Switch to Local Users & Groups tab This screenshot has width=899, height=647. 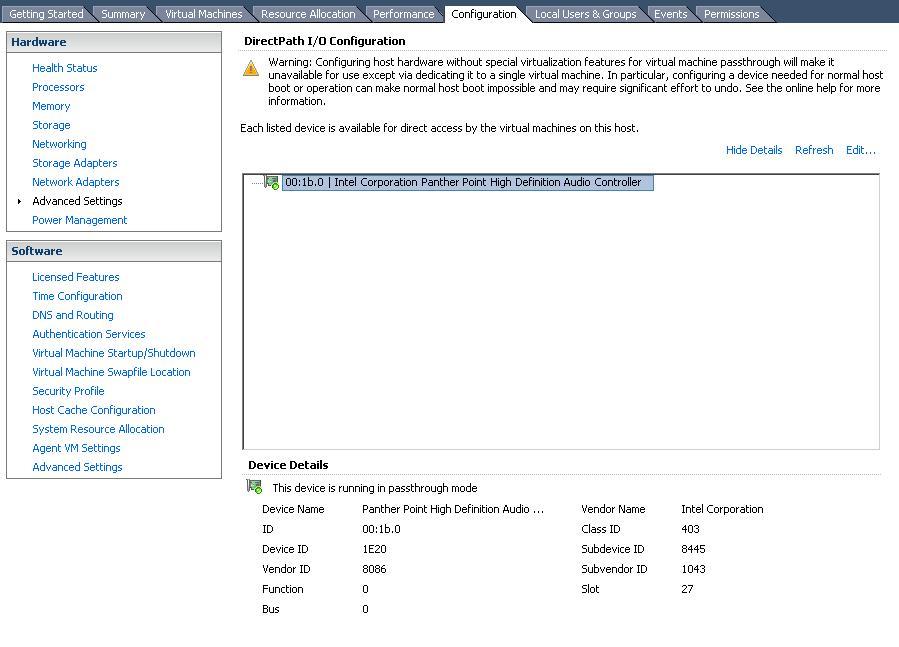point(585,13)
